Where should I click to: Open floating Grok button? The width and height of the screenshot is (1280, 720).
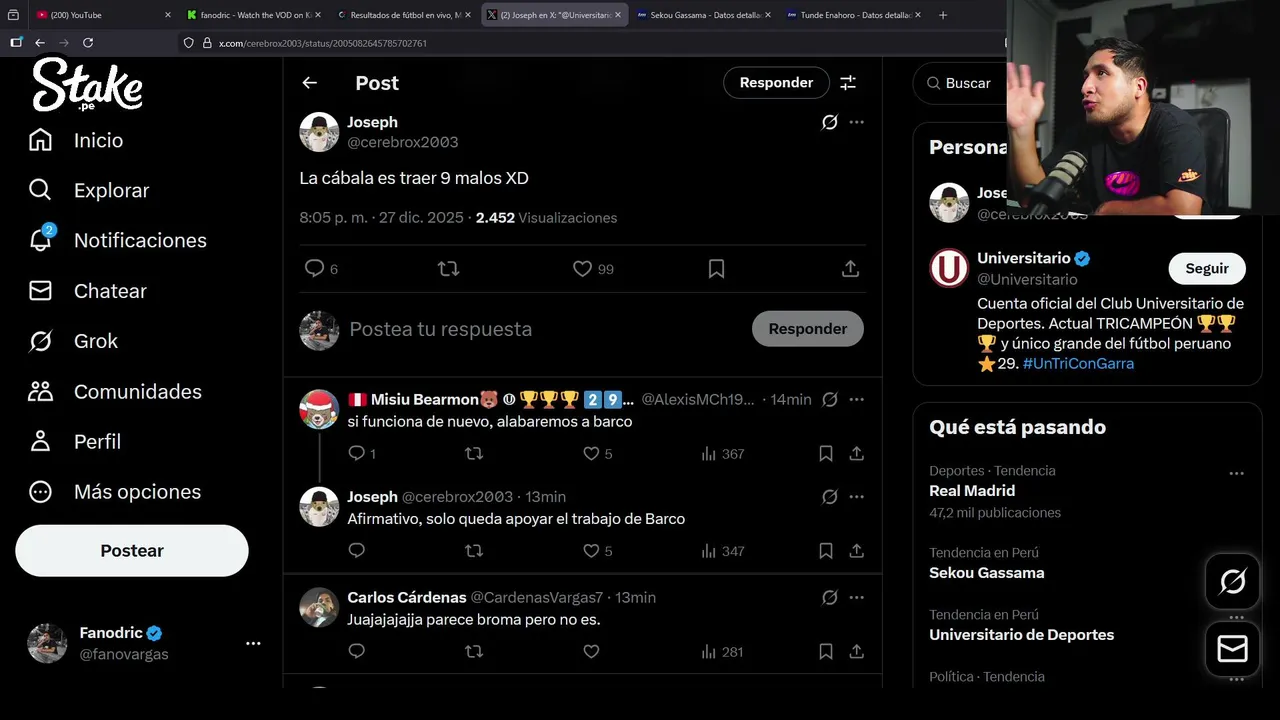pos(1232,581)
